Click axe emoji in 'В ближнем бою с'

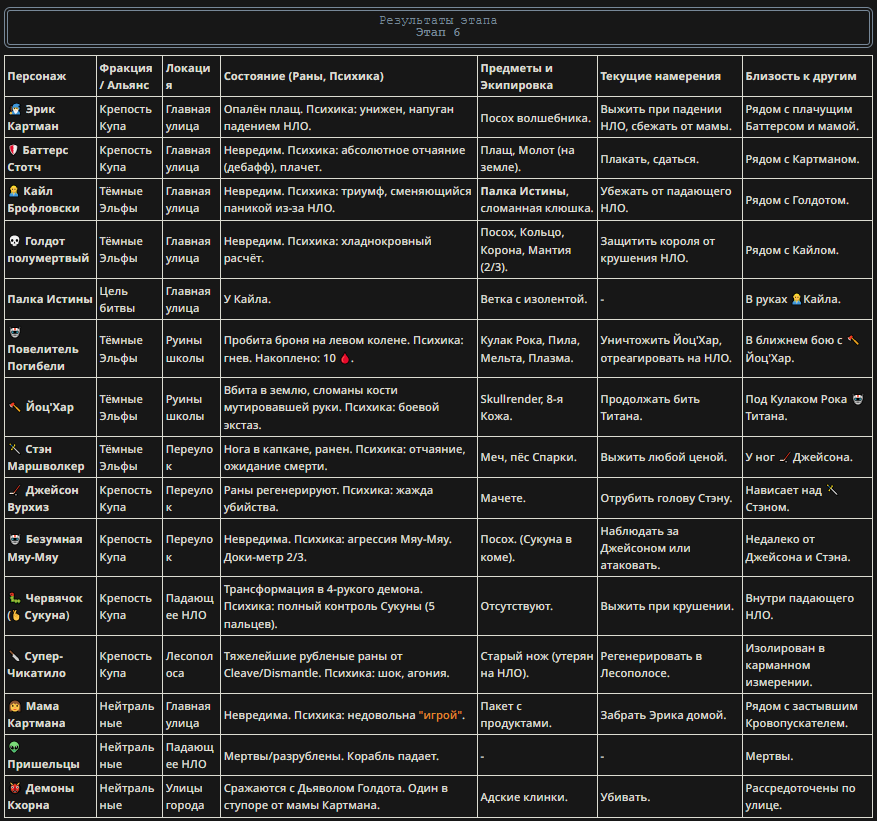pyautogui.click(x=853, y=340)
